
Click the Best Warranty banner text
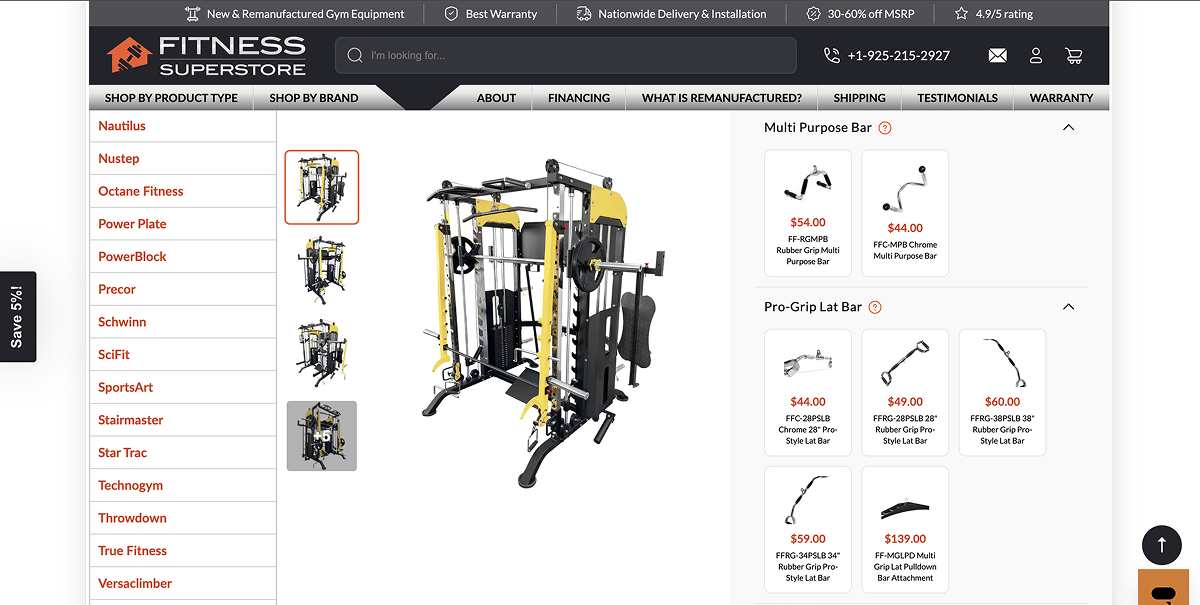pyautogui.click(x=501, y=14)
